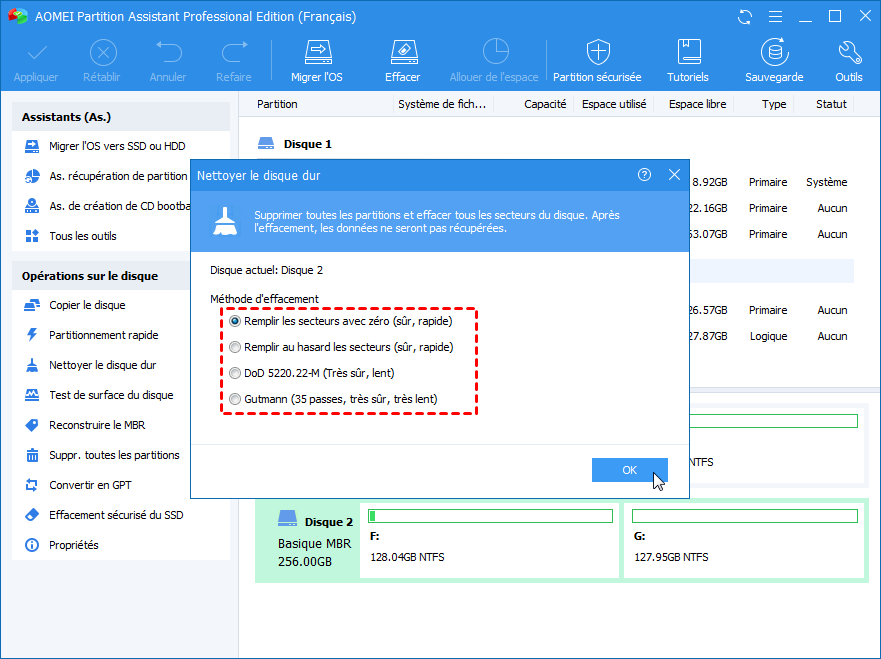Collapse Opérations sur le disque header
The width and height of the screenshot is (881, 659).
click(101, 276)
